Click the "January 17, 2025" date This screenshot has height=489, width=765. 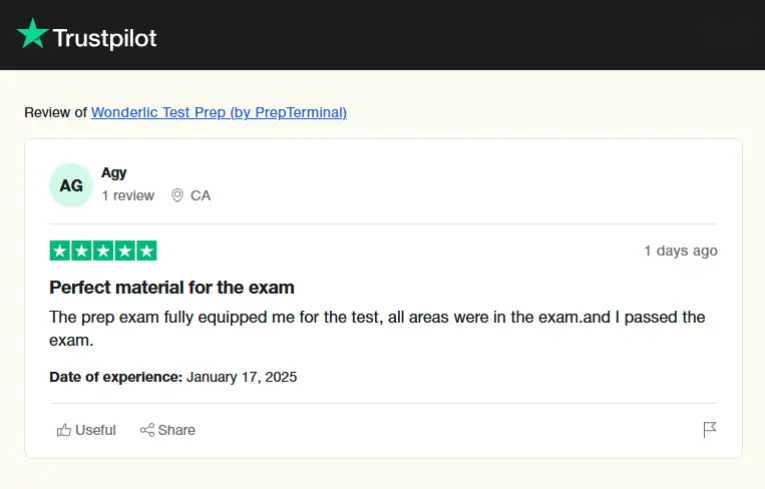point(242,377)
